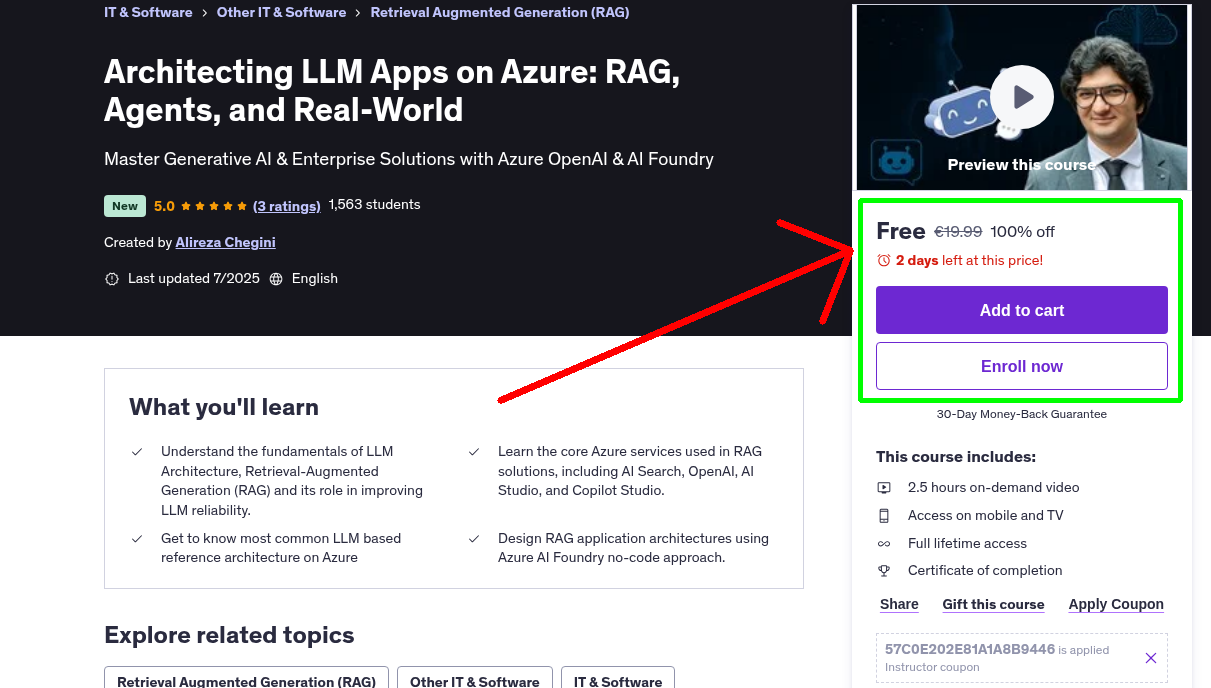
Task: Click the This course includes heading
Action: pos(956,457)
